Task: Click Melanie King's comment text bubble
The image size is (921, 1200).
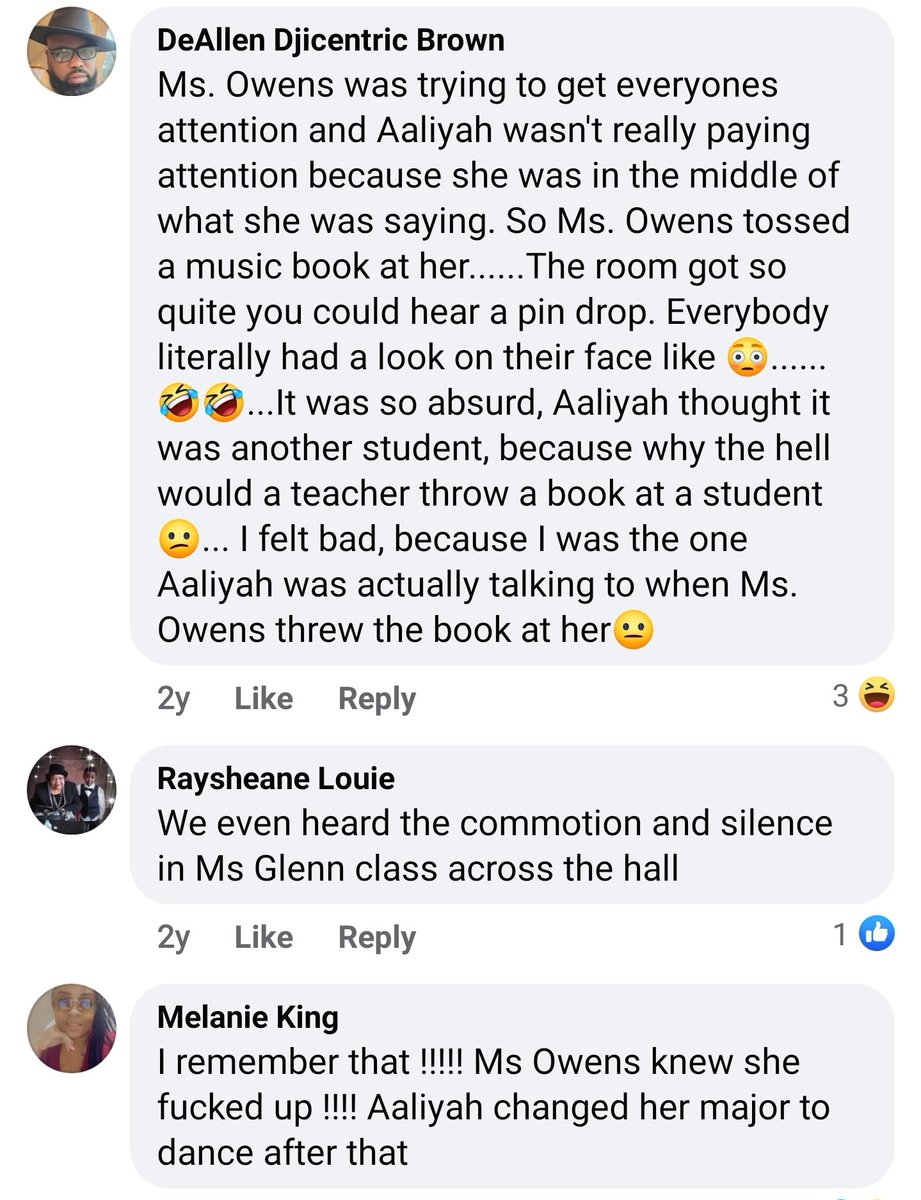Action: click(512, 1086)
